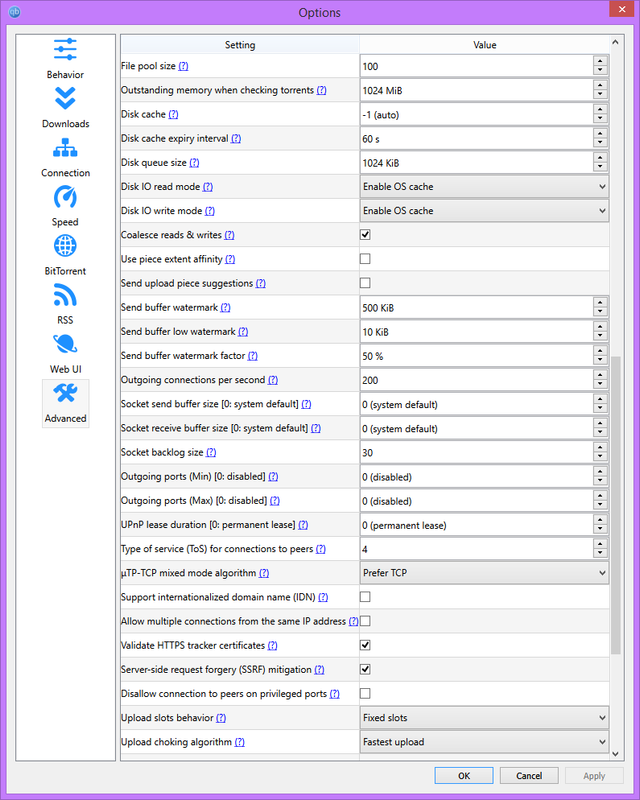Decrease Outstanding memory value with down arrow
The width and height of the screenshot is (640, 800).
point(600,95)
